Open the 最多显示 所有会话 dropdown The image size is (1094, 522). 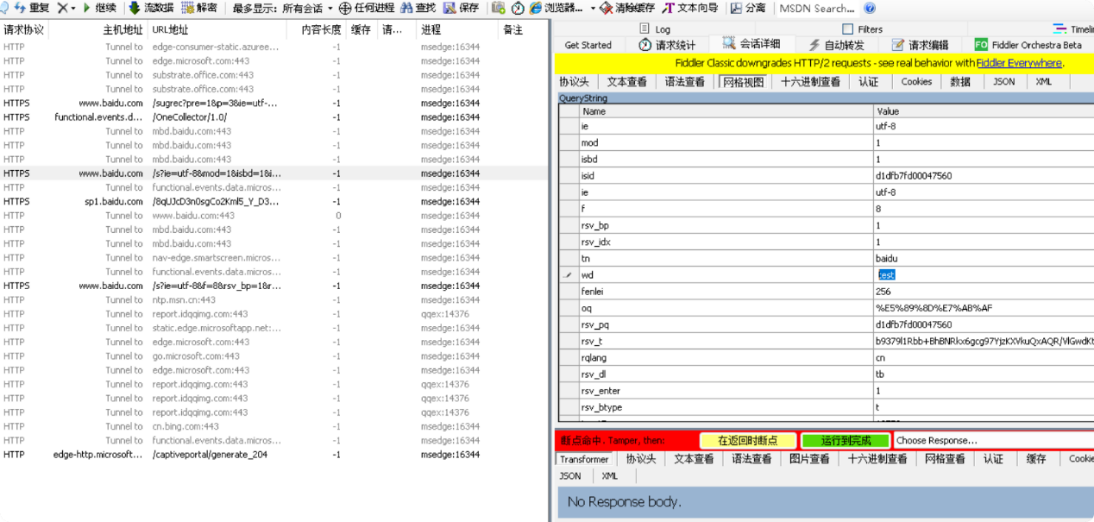click(x=283, y=8)
